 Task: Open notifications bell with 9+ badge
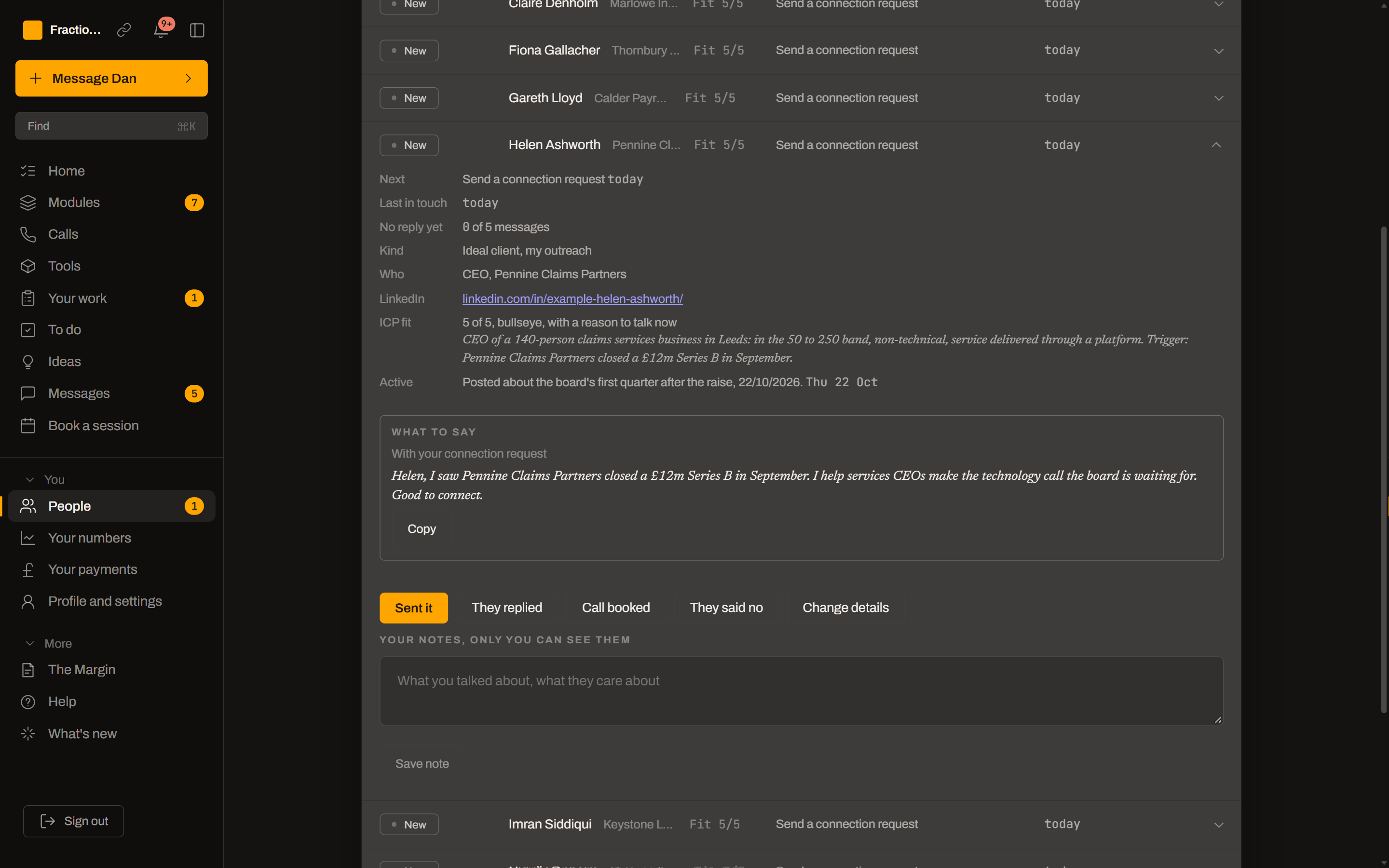click(161, 30)
